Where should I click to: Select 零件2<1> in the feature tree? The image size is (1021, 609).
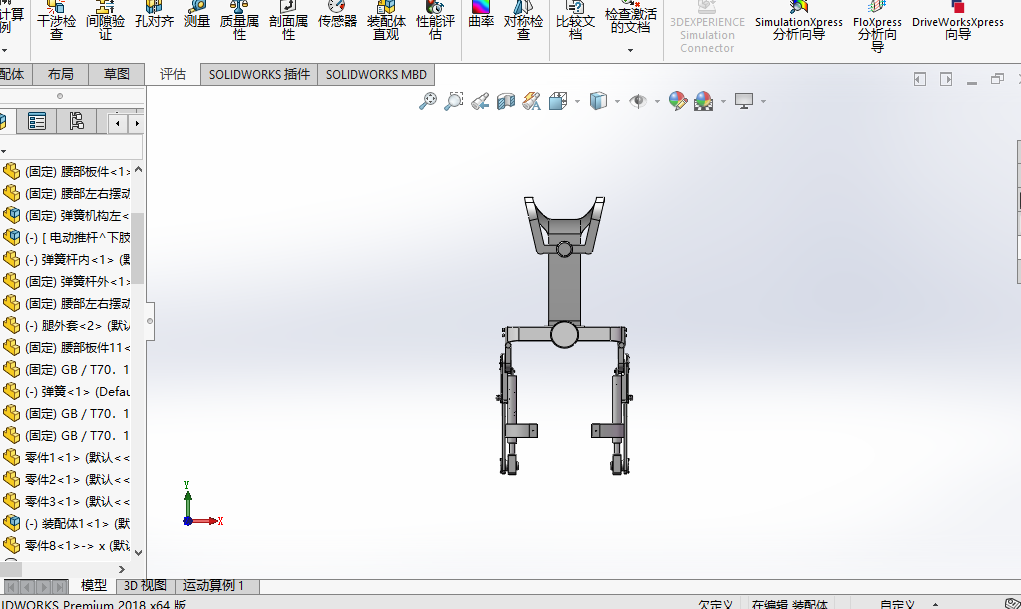click(x=66, y=479)
